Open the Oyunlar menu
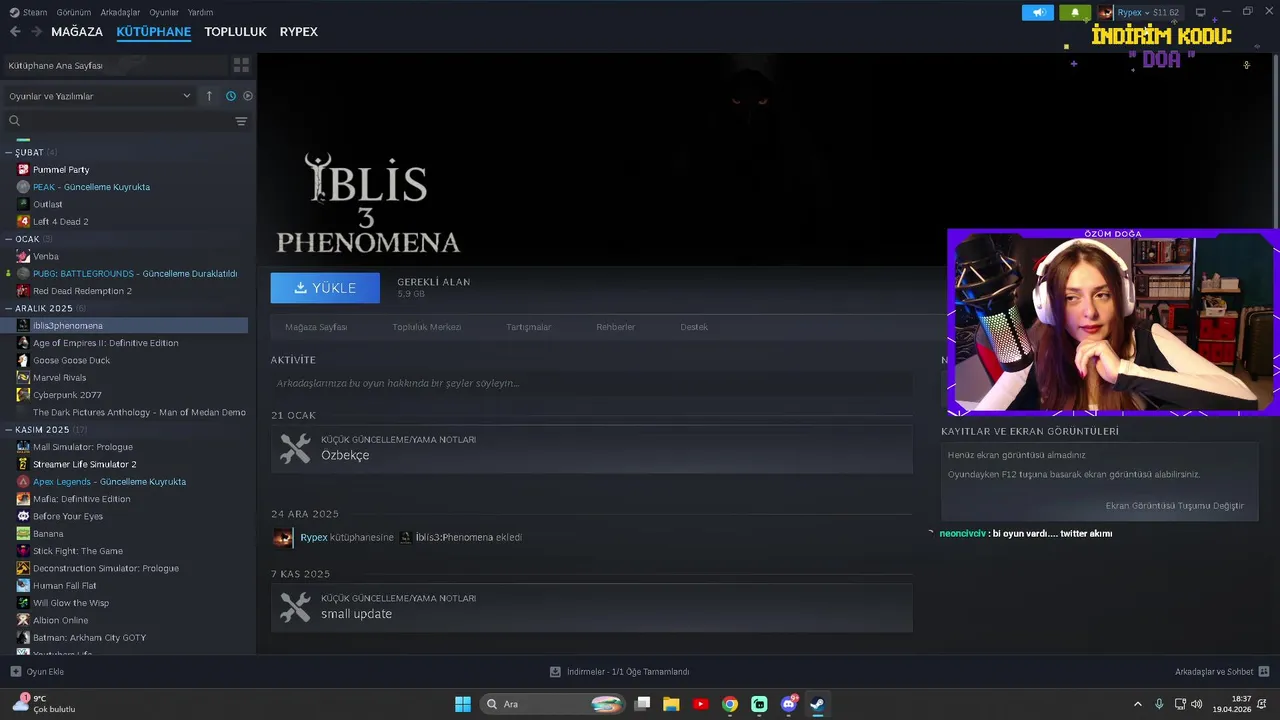The width and height of the screenshot is (1280, 720). (164, 12)
